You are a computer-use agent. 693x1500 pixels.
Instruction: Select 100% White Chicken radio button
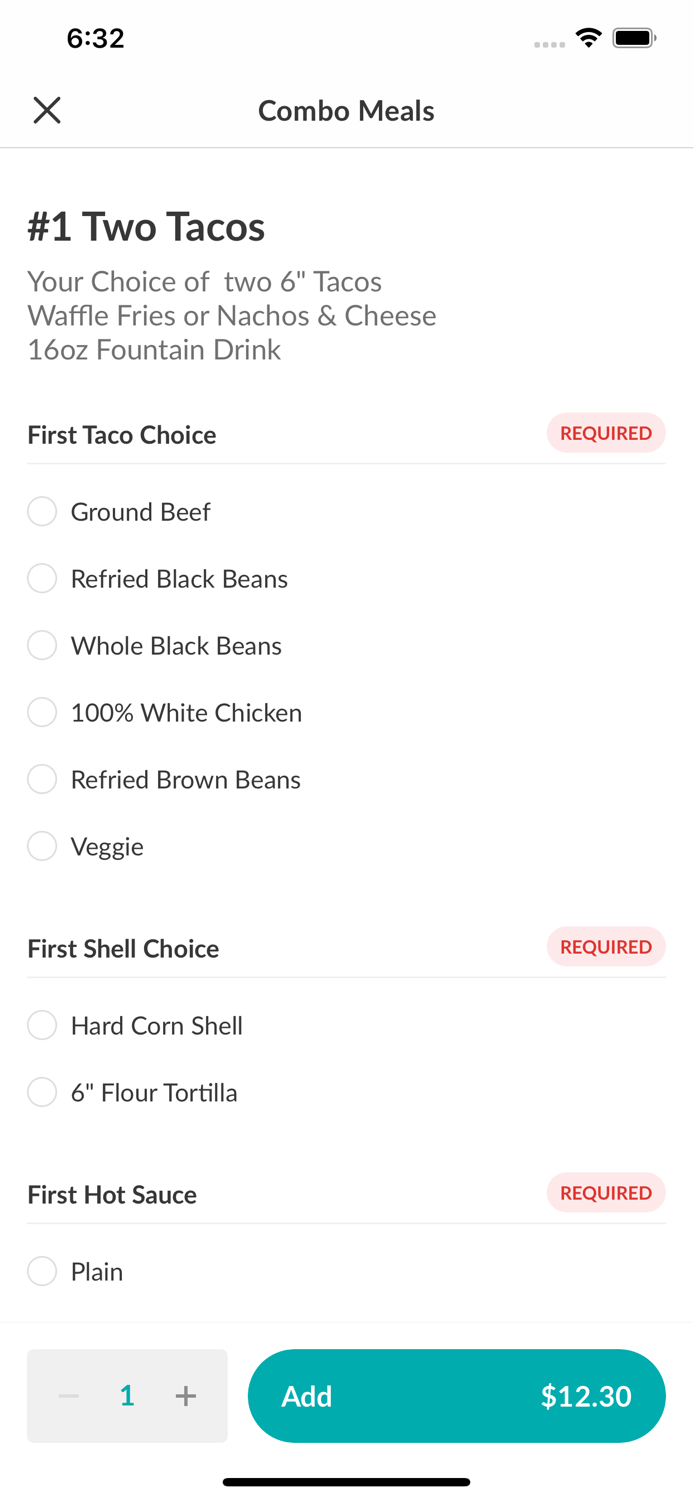42,713
